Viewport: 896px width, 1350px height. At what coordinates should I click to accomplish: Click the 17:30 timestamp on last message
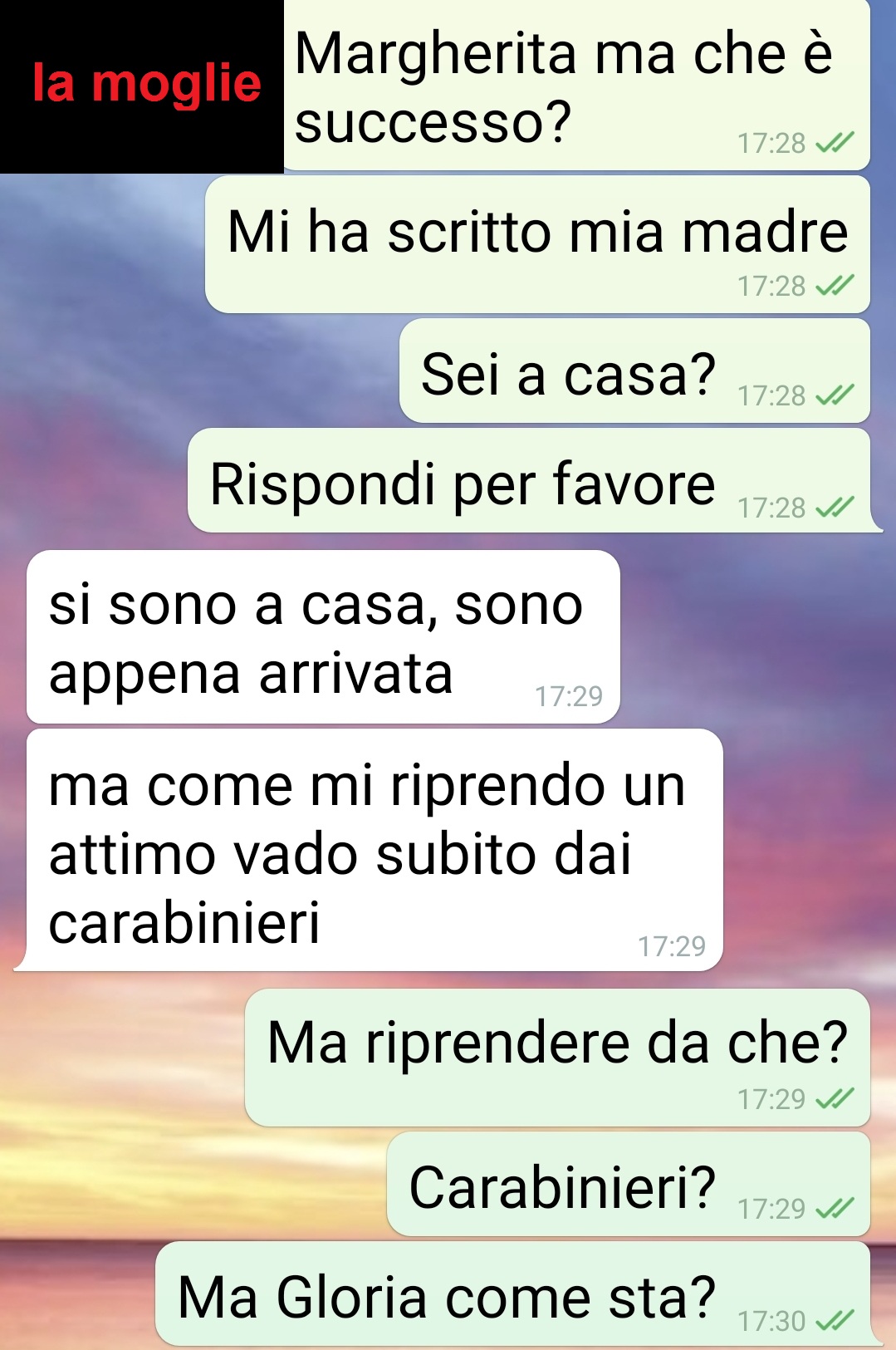(771, 1321)
